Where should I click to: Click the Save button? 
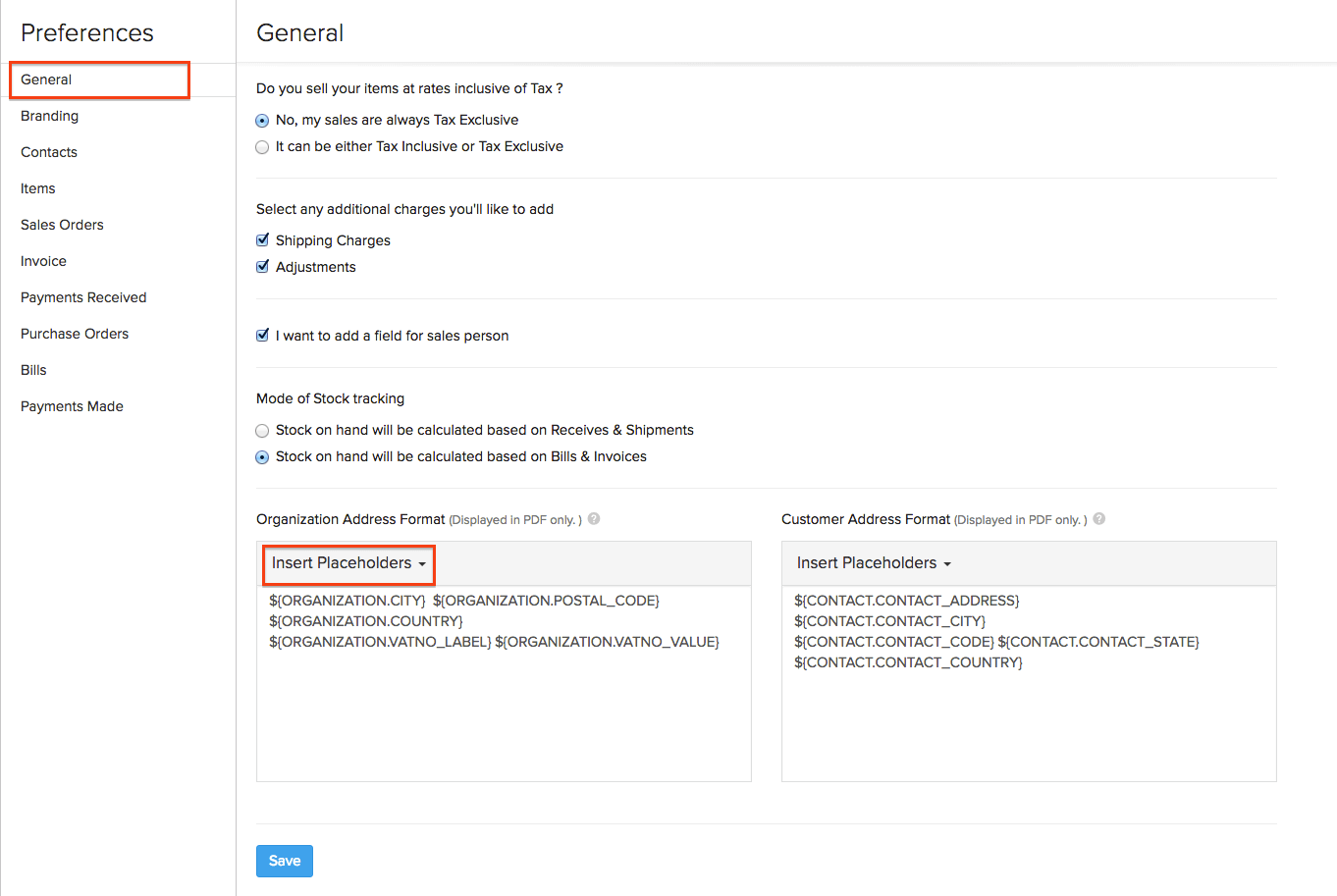(x=285, y=861)
